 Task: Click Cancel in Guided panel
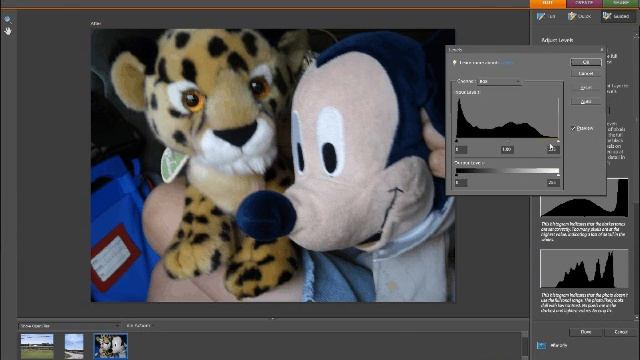tap(621, 332)
